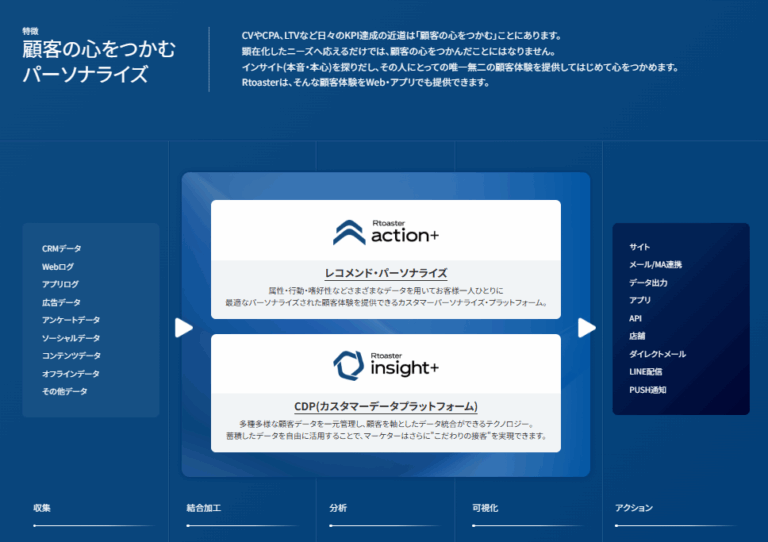Select the アクション stage label
The image size is (768, 542).
634,508
